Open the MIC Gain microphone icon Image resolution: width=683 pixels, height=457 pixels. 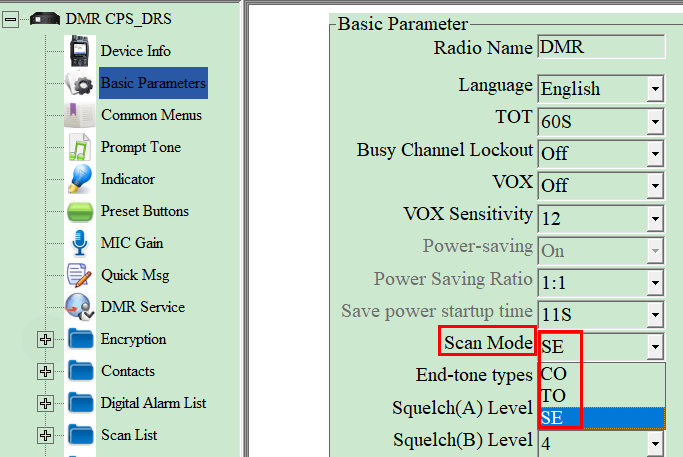(x=80, y=243)
